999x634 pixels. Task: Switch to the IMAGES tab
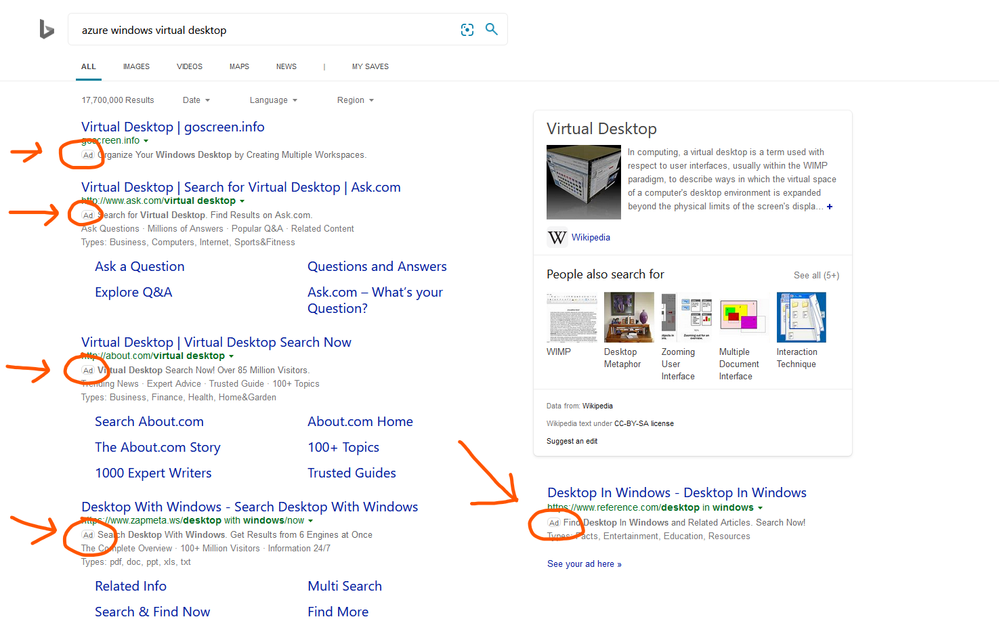[136, 66]
